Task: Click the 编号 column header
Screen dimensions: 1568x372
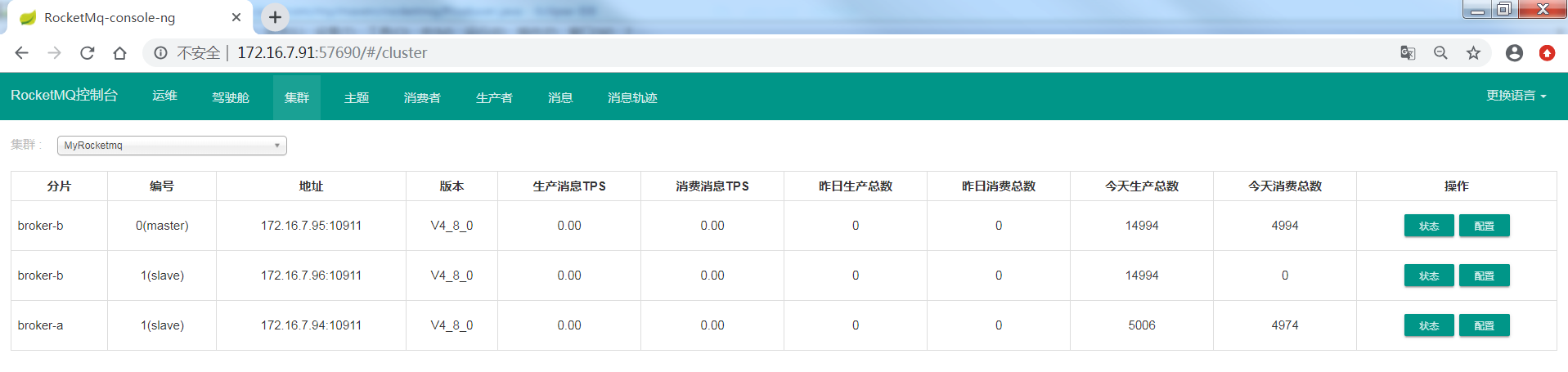Action: tap(162, 186)
